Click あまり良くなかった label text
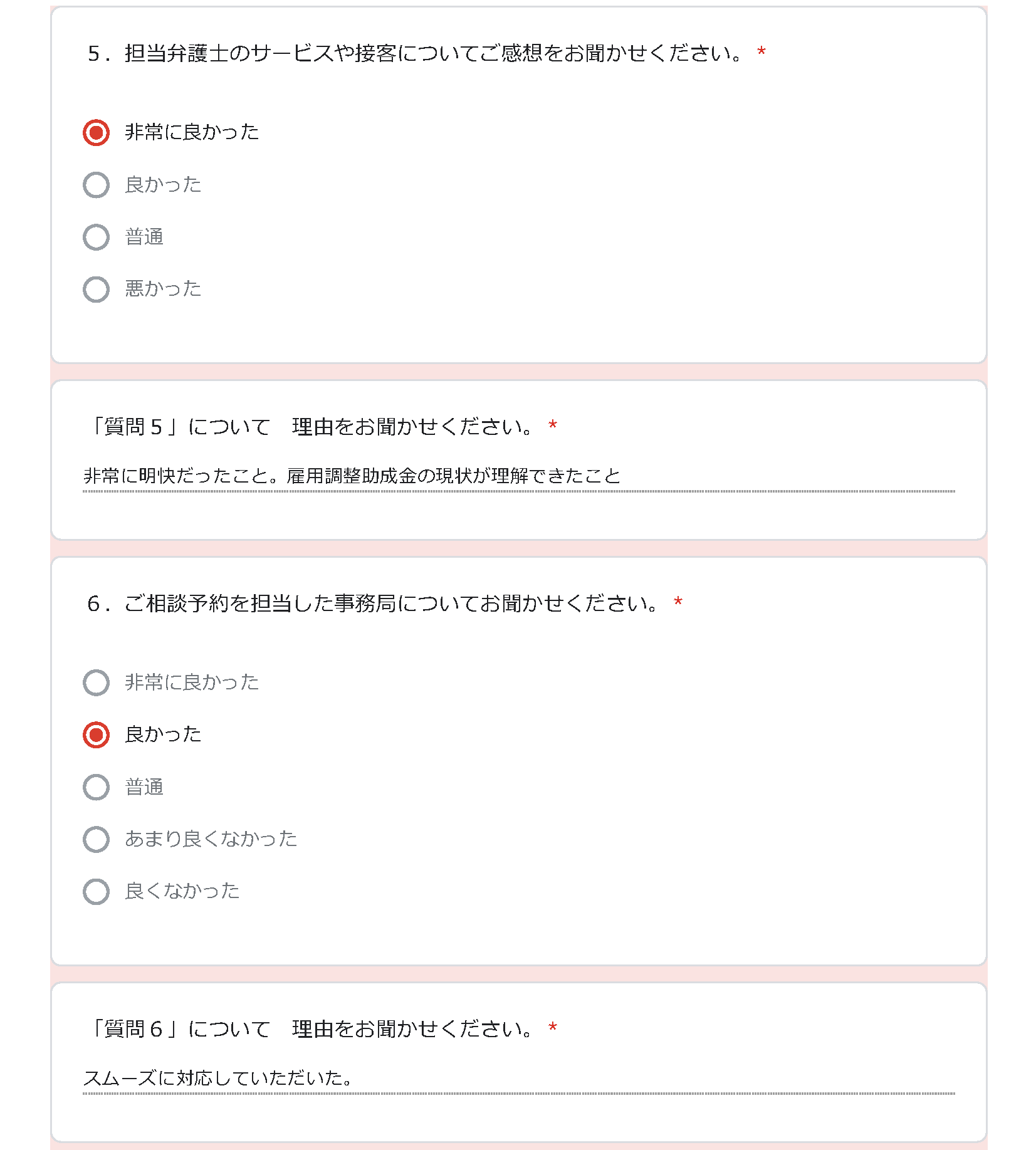This screenshot has width=1036, height=1150. tap(211, 839)
